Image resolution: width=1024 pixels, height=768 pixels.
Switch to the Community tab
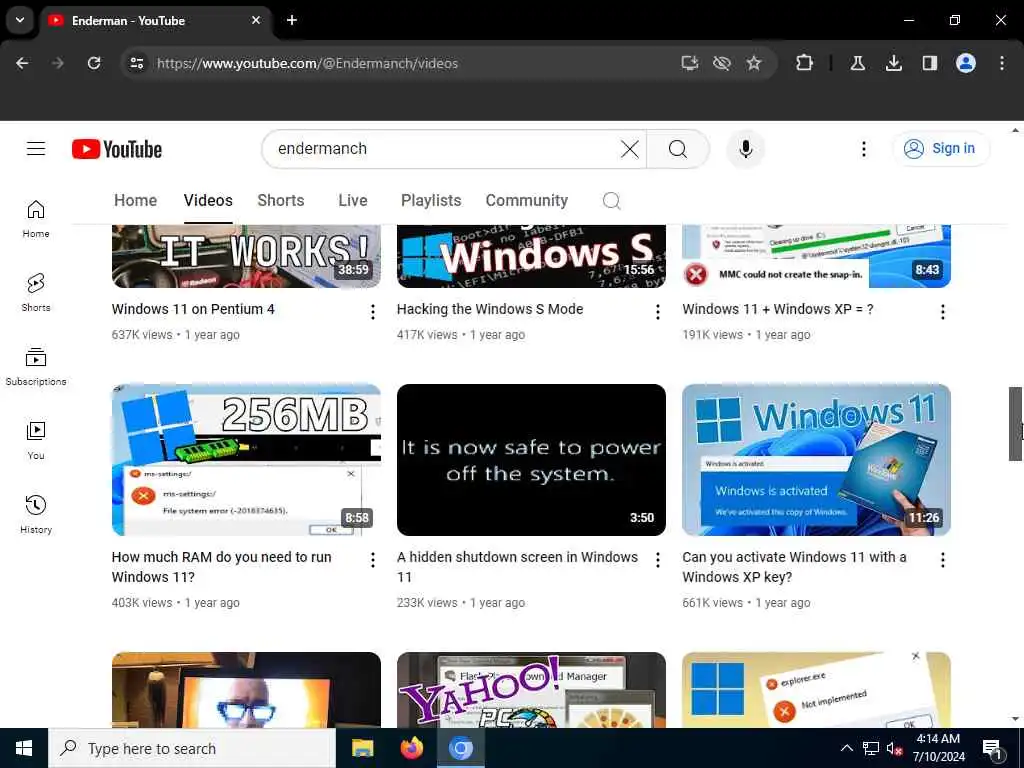(x=526, y=200)
